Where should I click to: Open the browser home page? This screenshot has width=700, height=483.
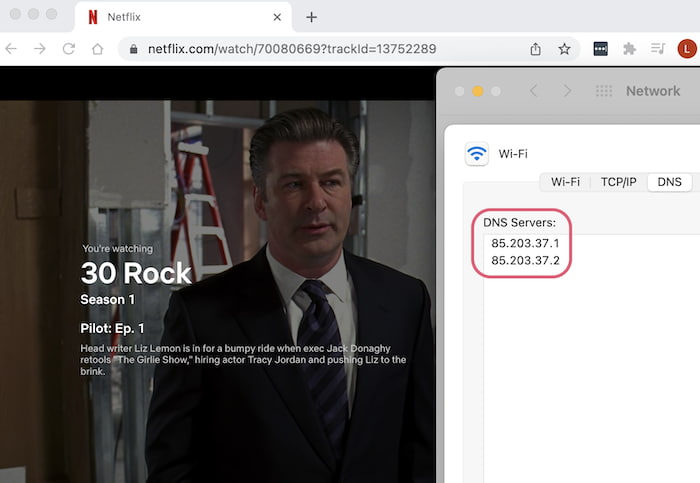click(97, 49)
